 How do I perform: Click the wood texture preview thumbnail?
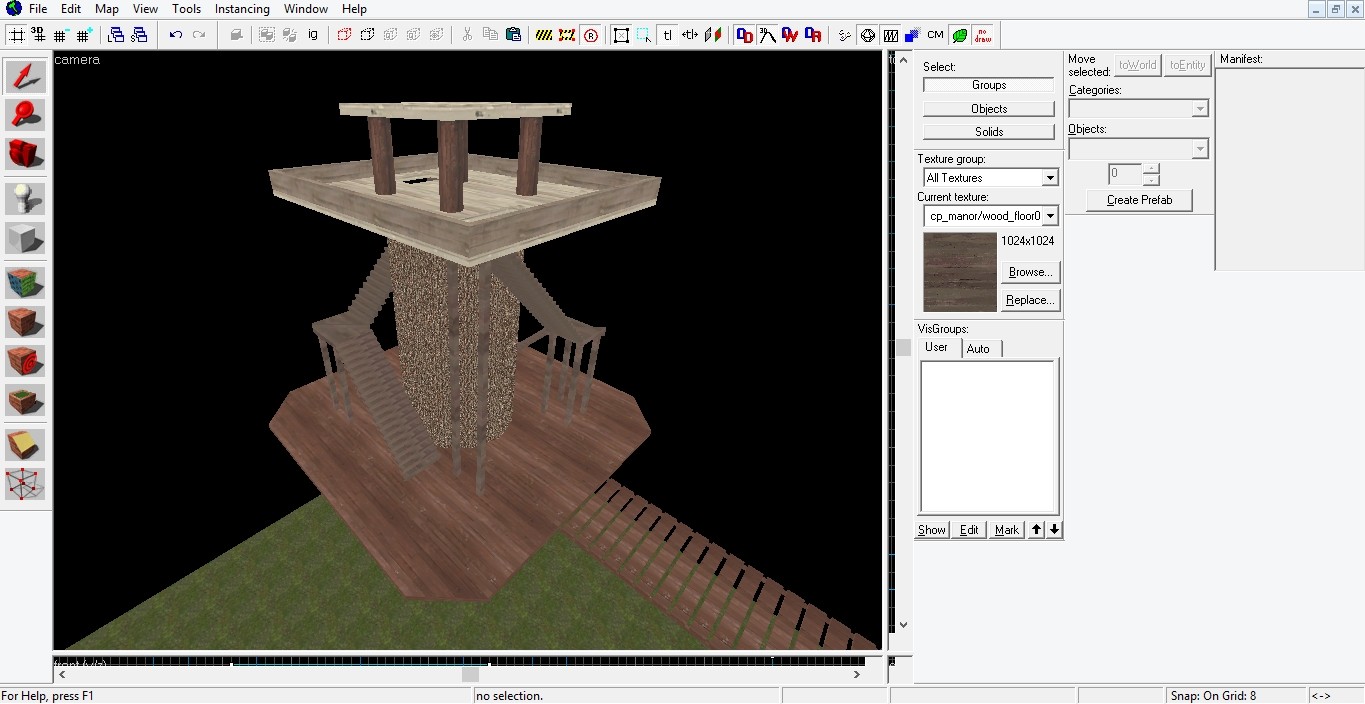pyautogui.click(x=958, y=270)
